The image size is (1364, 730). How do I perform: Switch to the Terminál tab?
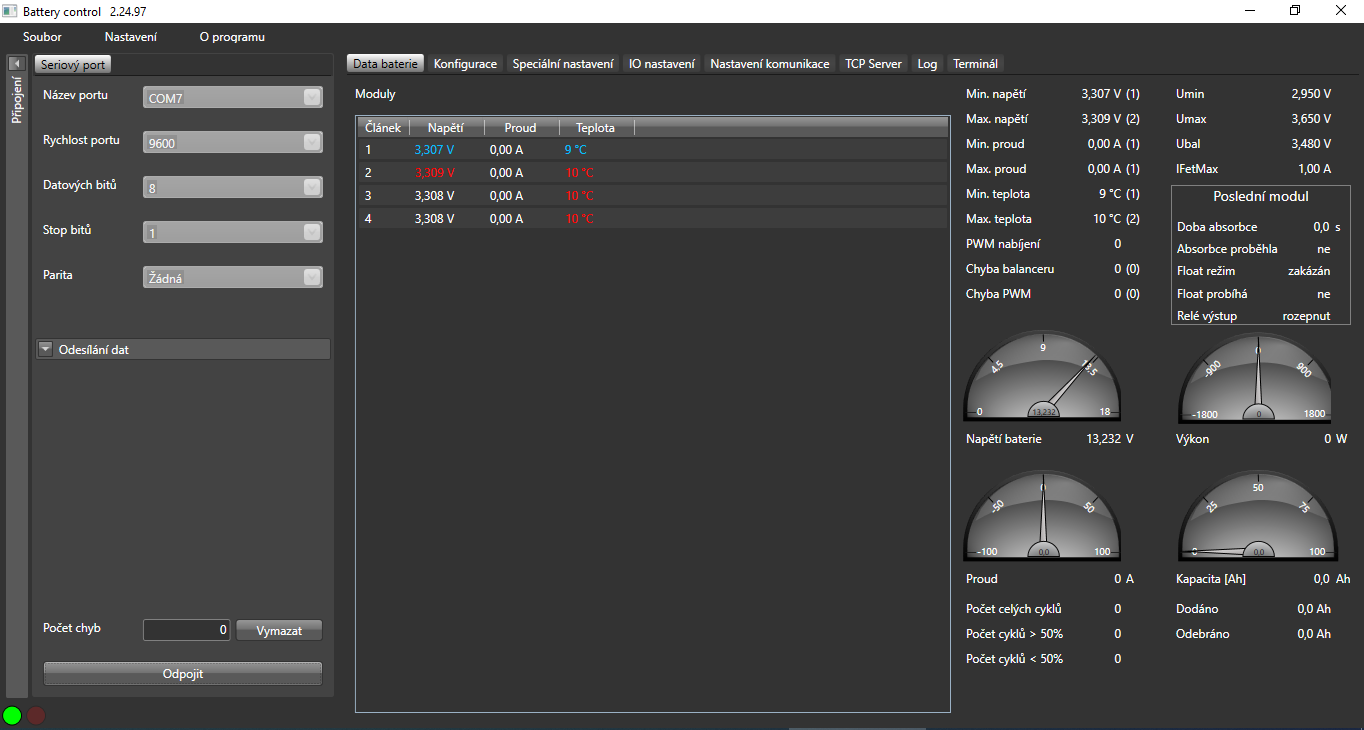pyautogui.click(x=975, y=64)
